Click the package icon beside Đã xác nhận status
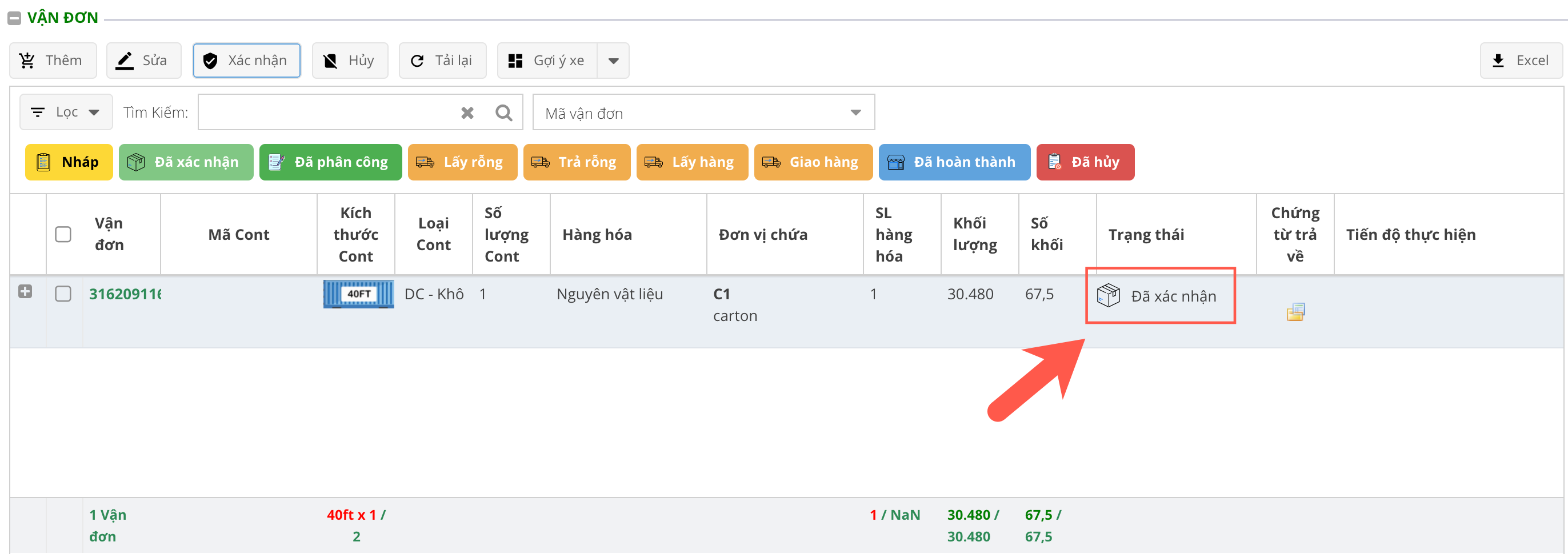1568x554 pixels. [1108, 295]
